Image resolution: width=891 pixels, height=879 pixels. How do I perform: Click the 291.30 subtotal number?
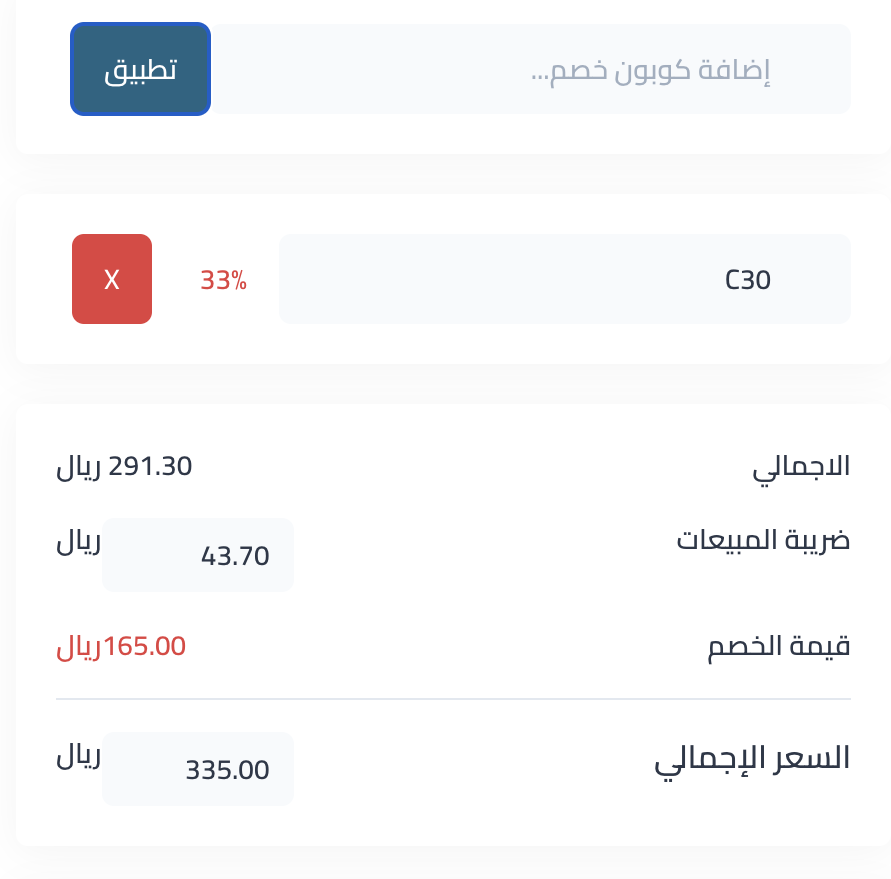coord(150,466)
